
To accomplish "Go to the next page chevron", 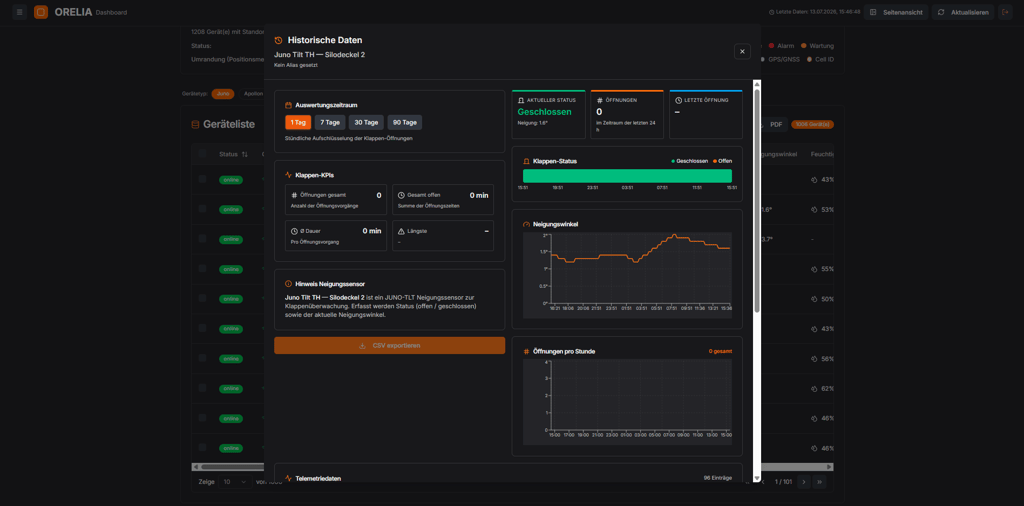I will tap(805, 482).
